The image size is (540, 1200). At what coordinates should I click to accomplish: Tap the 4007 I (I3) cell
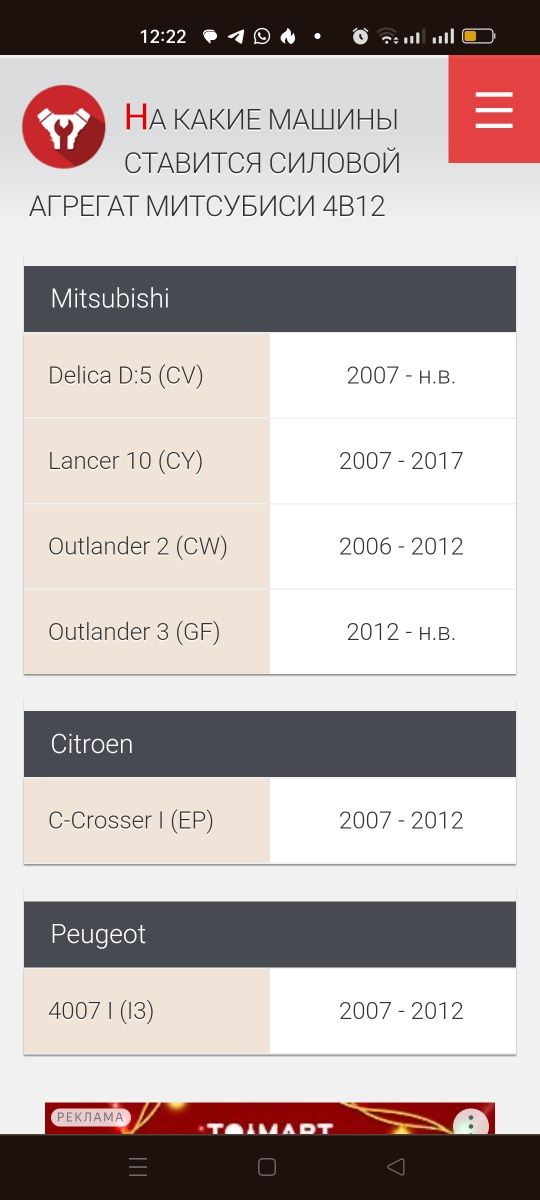(147, 1010)
